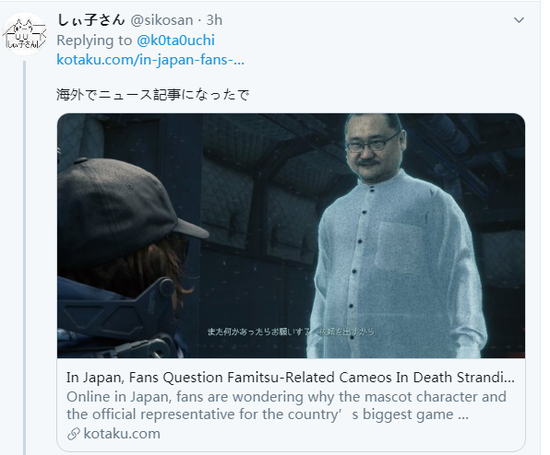The width and height of the screenshot is (550, 455).
Task: Open the Death Stranding preview card image
Action: 291,235
